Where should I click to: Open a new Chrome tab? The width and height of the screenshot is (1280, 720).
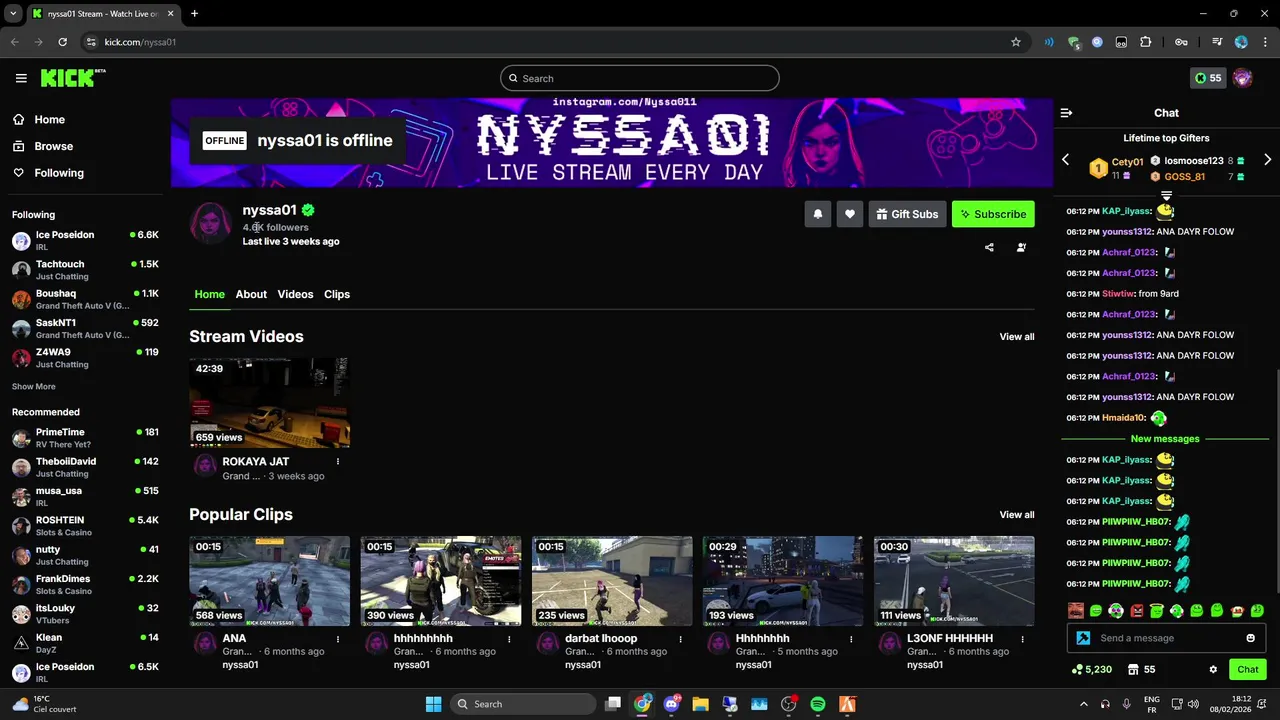pyautogui.click(x=194, y=13)
